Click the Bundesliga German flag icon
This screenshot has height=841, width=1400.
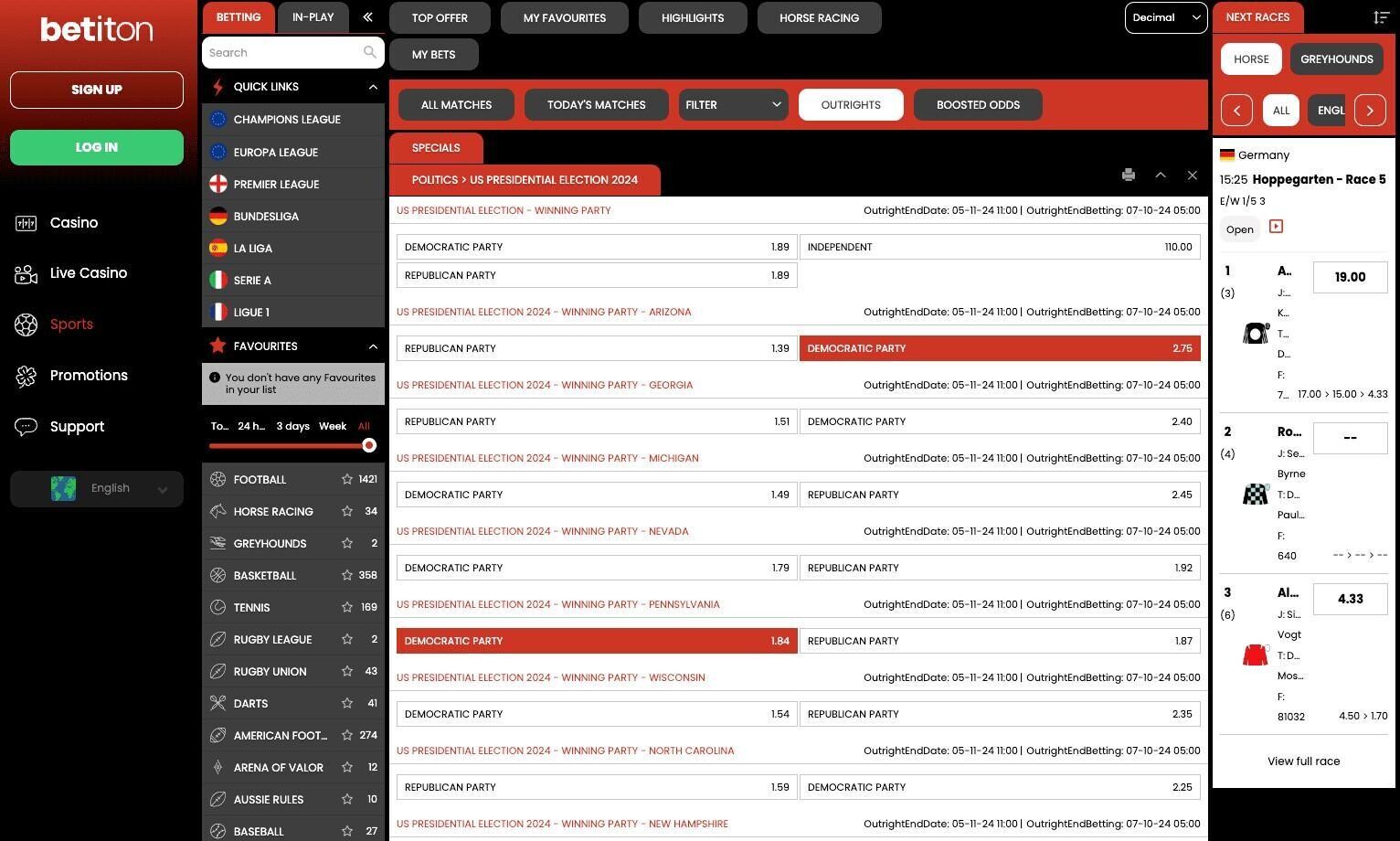217,216
